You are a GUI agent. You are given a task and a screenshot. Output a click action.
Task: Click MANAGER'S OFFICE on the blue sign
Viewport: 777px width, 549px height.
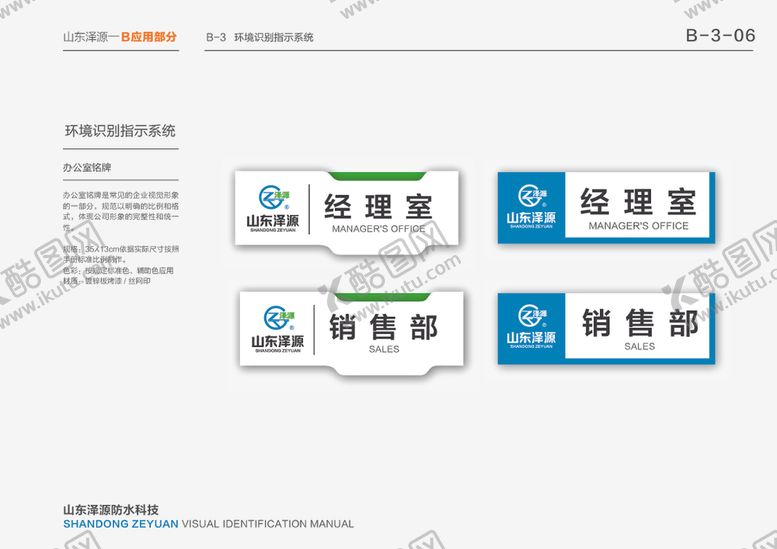point(638,226)
